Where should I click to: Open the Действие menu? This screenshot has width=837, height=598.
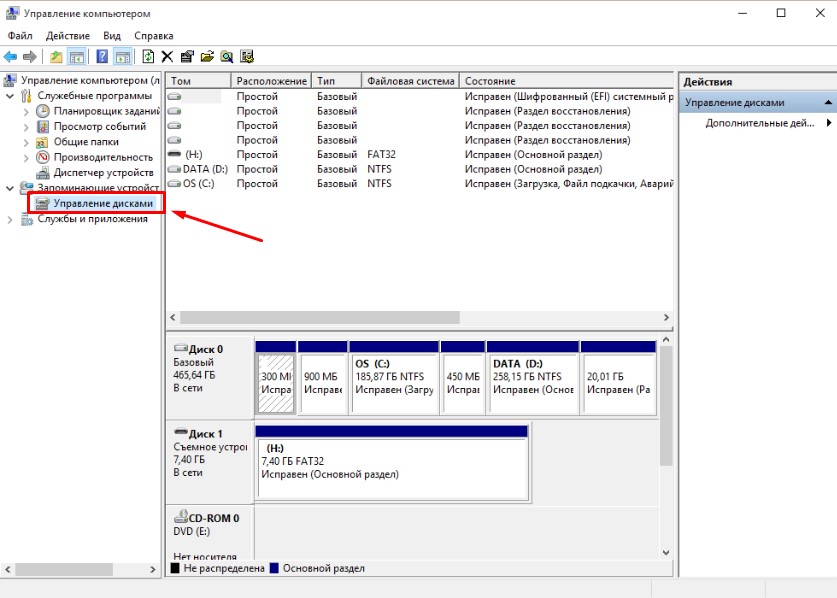(x=67, y=36)
